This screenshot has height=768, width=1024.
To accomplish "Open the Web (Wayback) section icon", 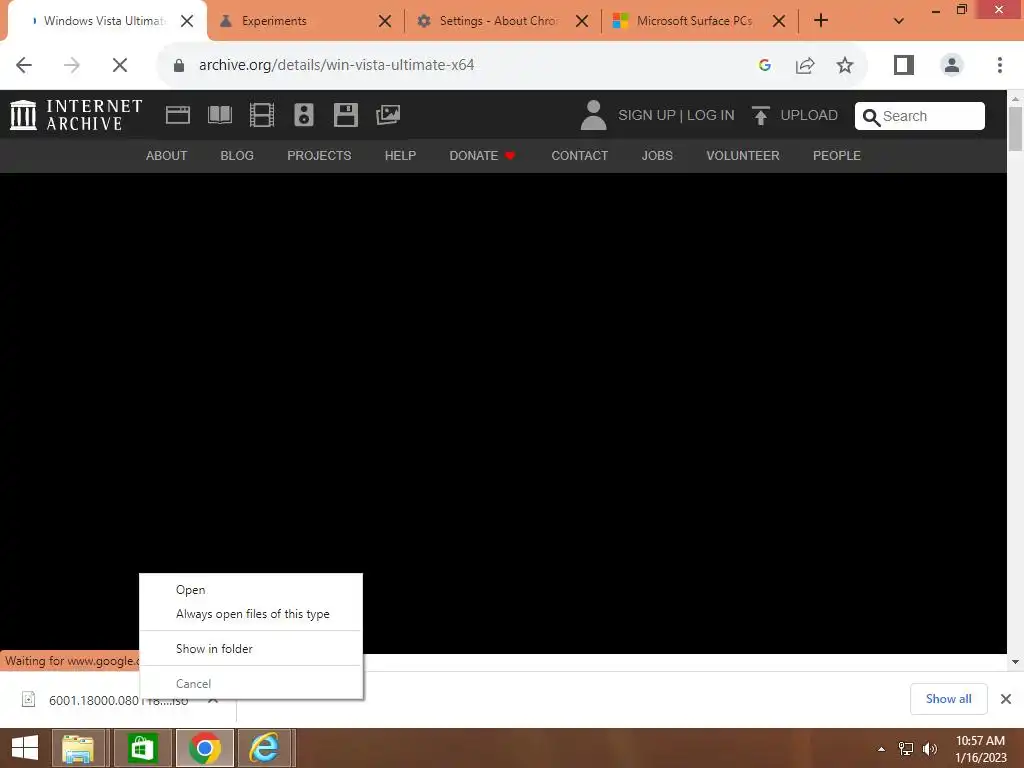I will click(x=178, y=115).
